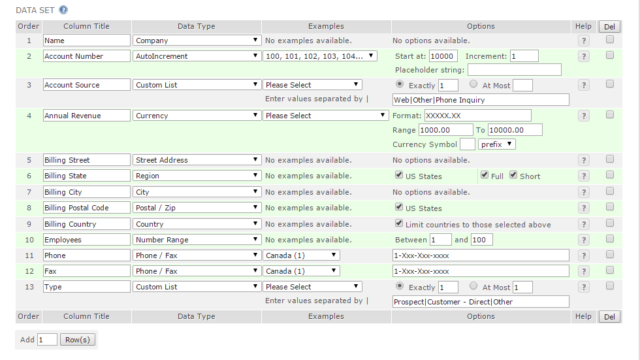Viewport: 640px width, 360px height.
Task: Click the help icon for Name row
Action: click(x=584, y=41)
